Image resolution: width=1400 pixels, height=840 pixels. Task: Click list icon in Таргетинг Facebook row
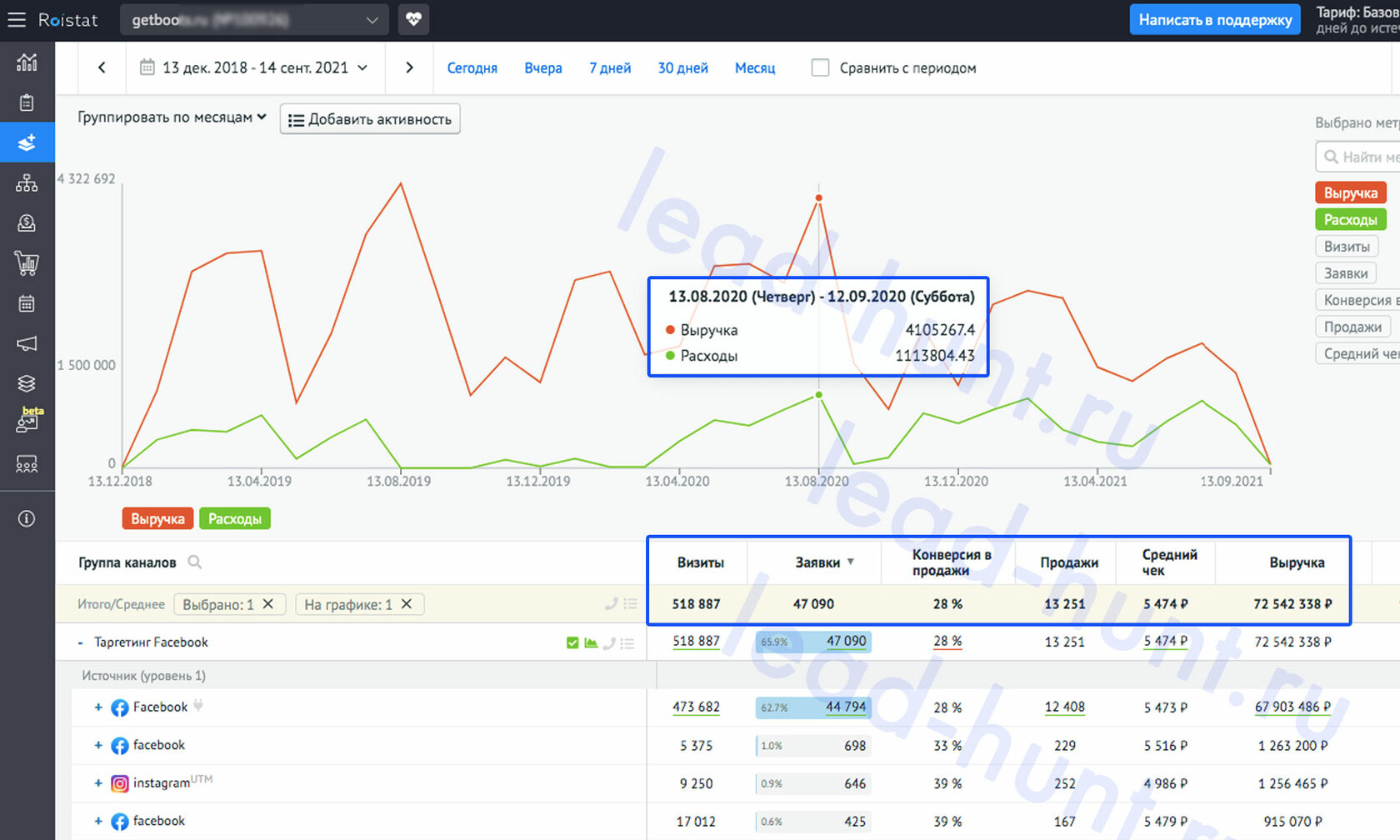627,642
